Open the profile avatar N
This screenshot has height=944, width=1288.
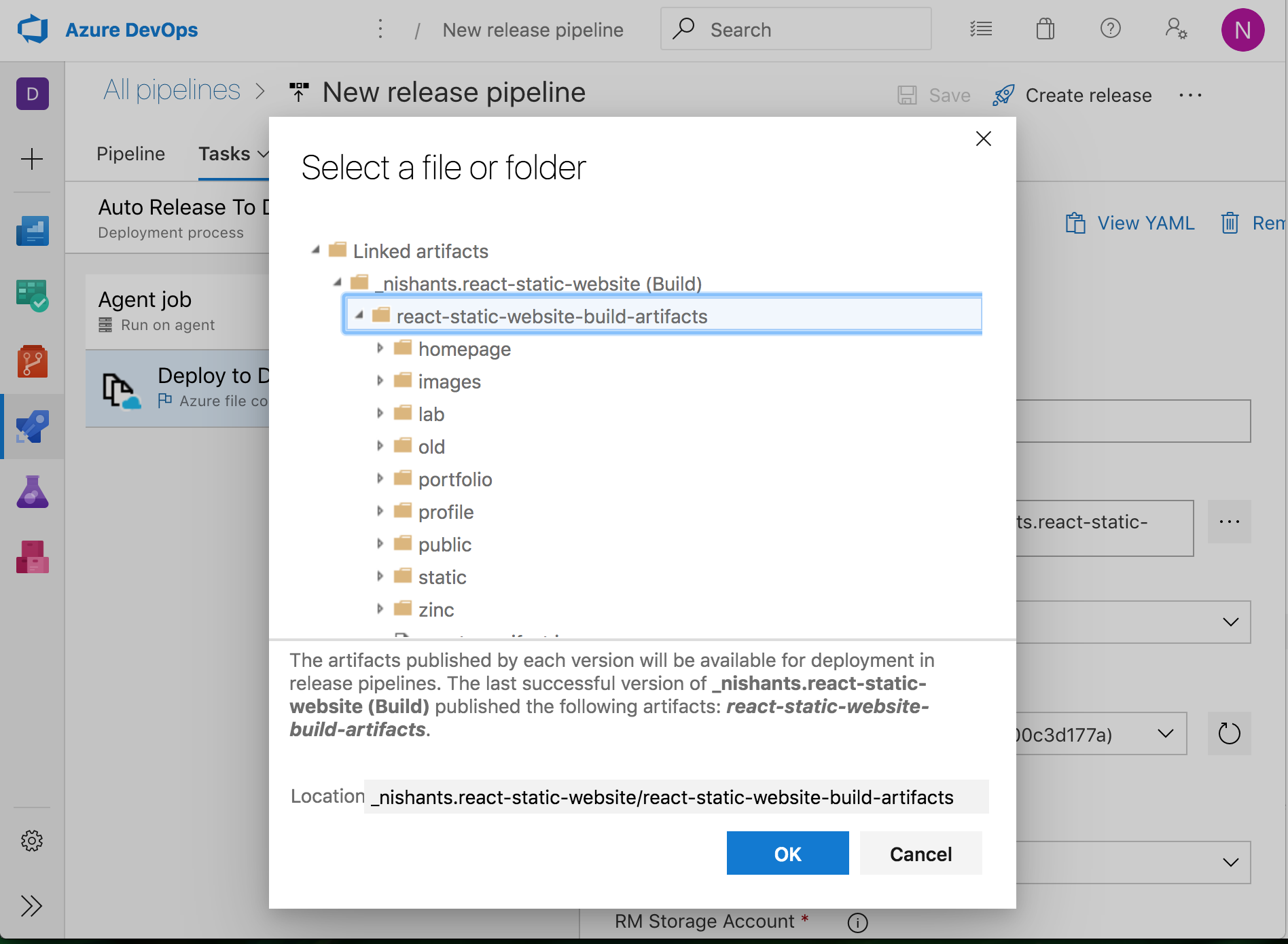tap(1242, 30)
